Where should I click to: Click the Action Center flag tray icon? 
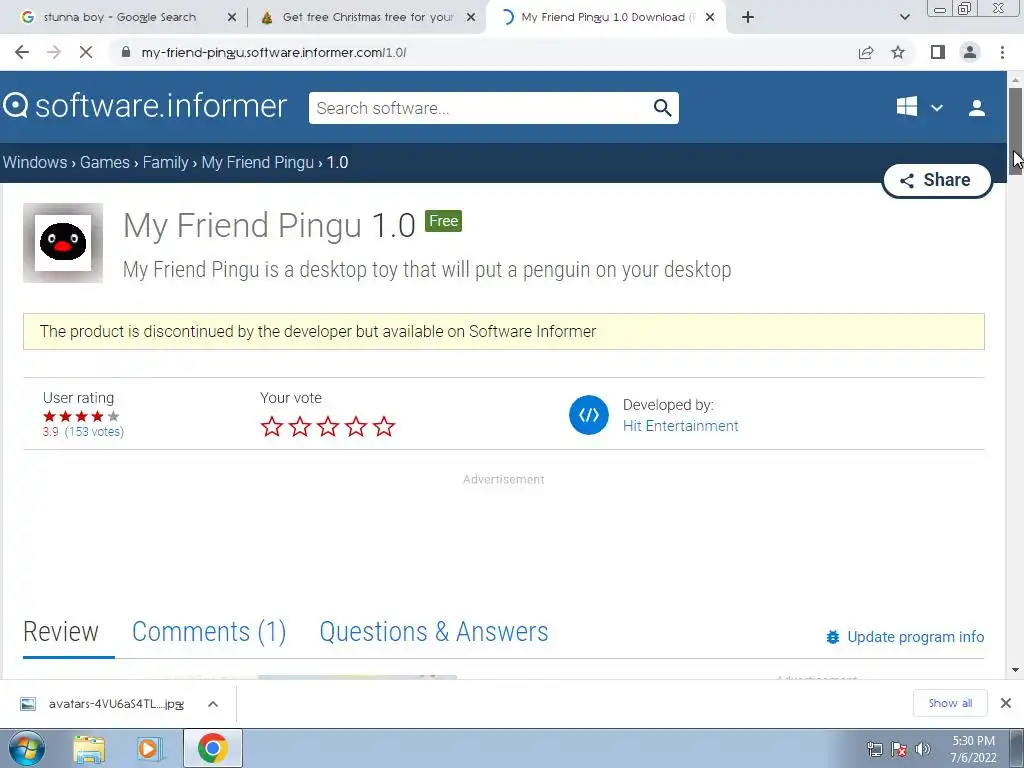pos(899,749)
